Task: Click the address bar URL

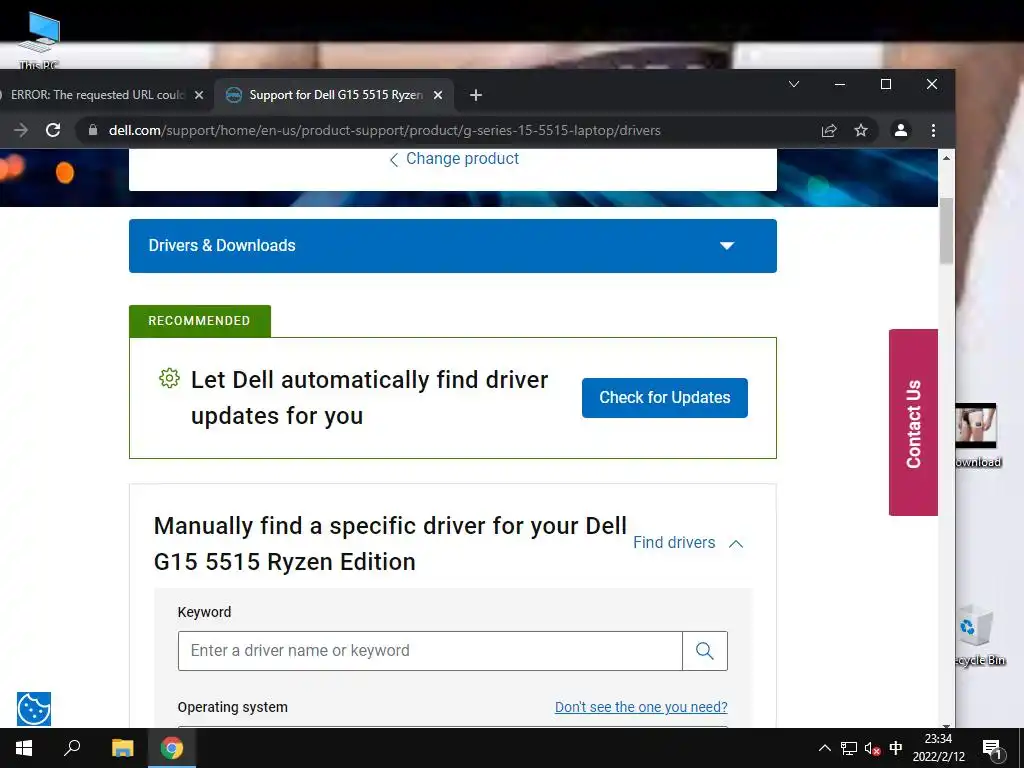Action: (385, 131)
